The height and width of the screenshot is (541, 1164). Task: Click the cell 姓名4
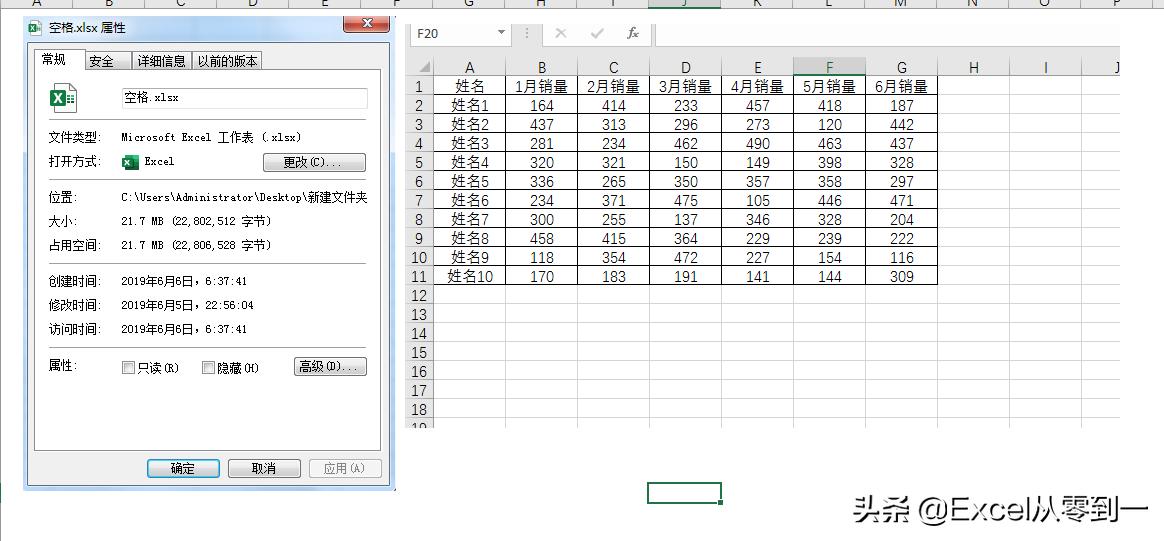[470, 162]
